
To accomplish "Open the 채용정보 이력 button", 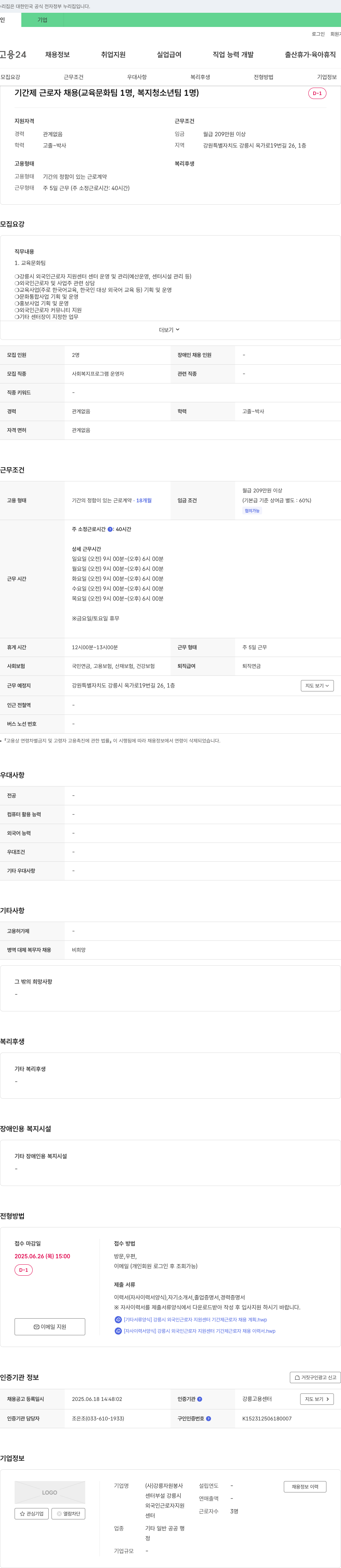I will pos(305,1486).
